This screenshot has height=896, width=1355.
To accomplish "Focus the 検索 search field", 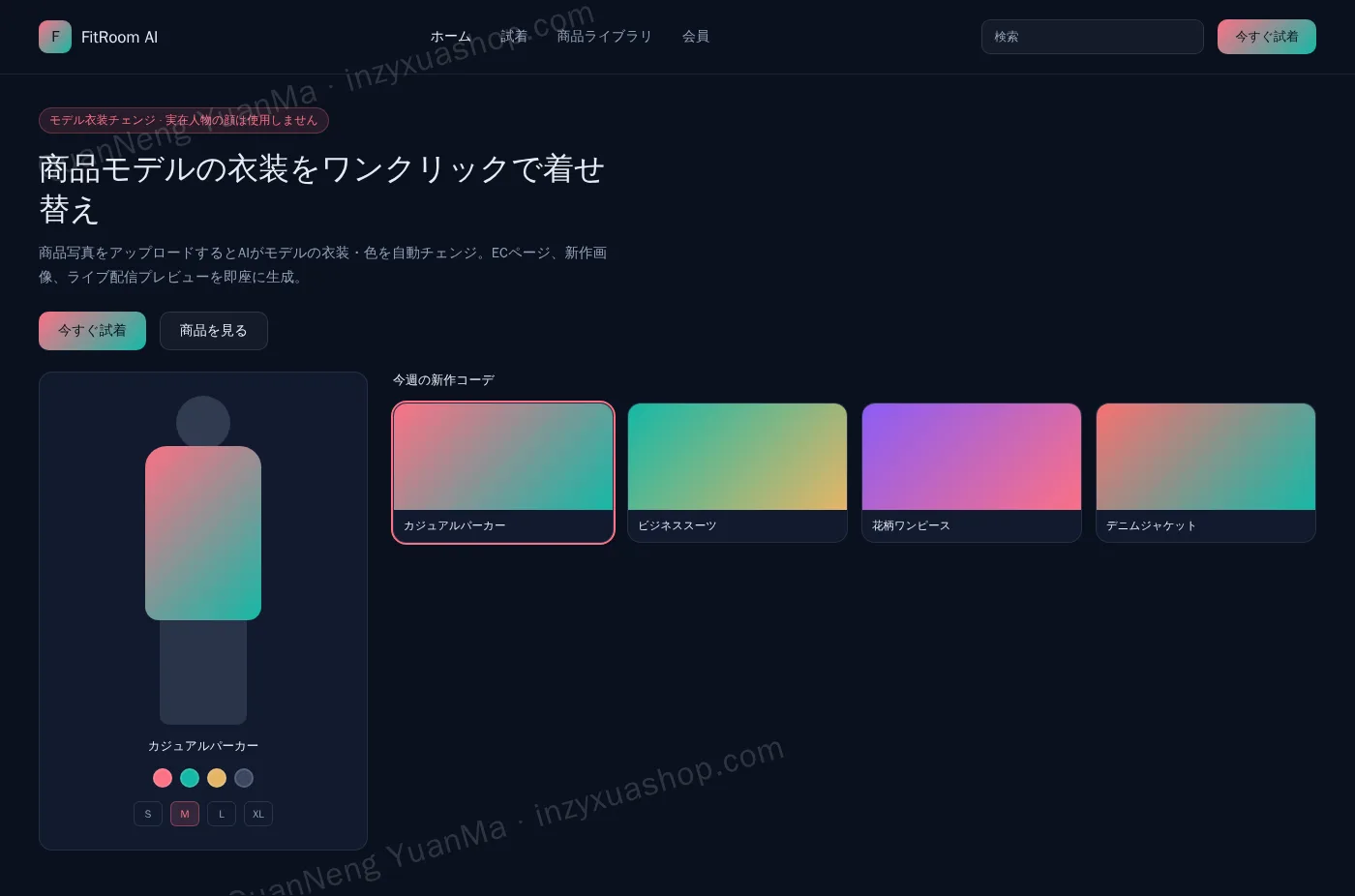I will [x=1093, y=37].
